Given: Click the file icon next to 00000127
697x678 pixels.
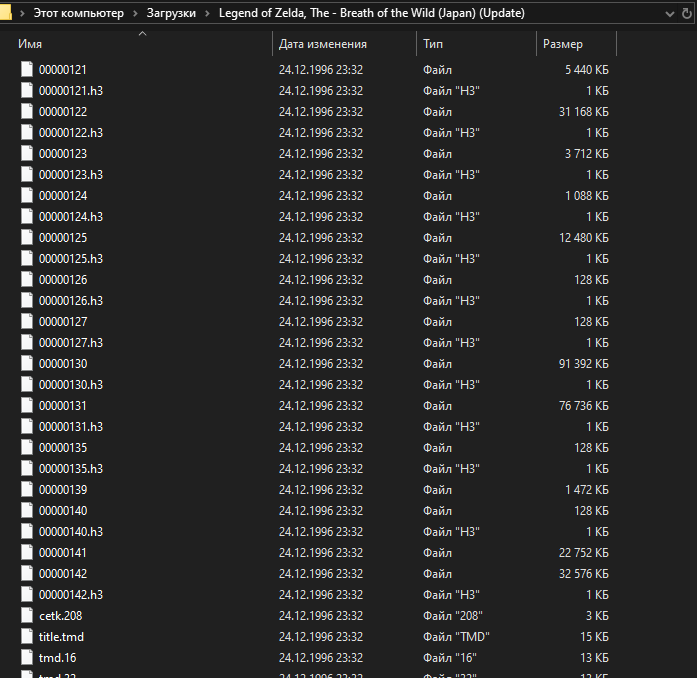Looking at the screenshot, I should [27, 321].
